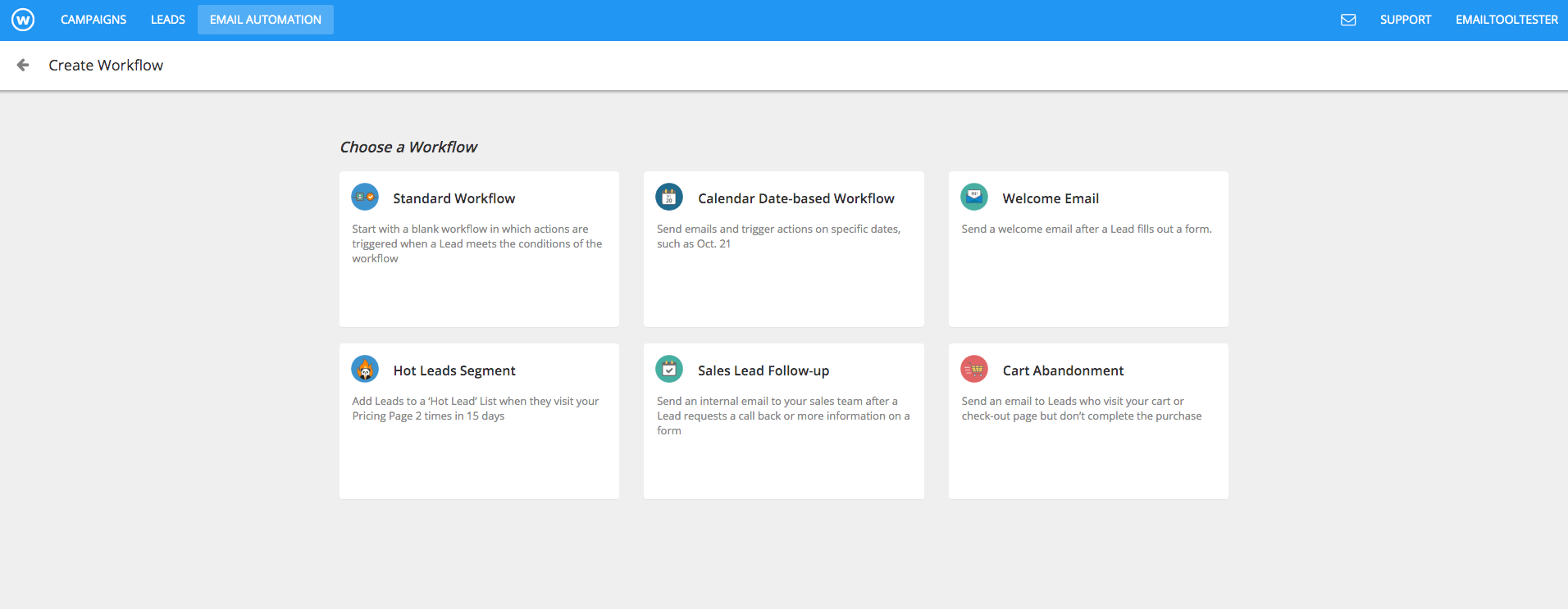Click 'Send an email to Leads who visit' text
The width and height of the screenshot is (1568, 609).
coord(1082,408)
